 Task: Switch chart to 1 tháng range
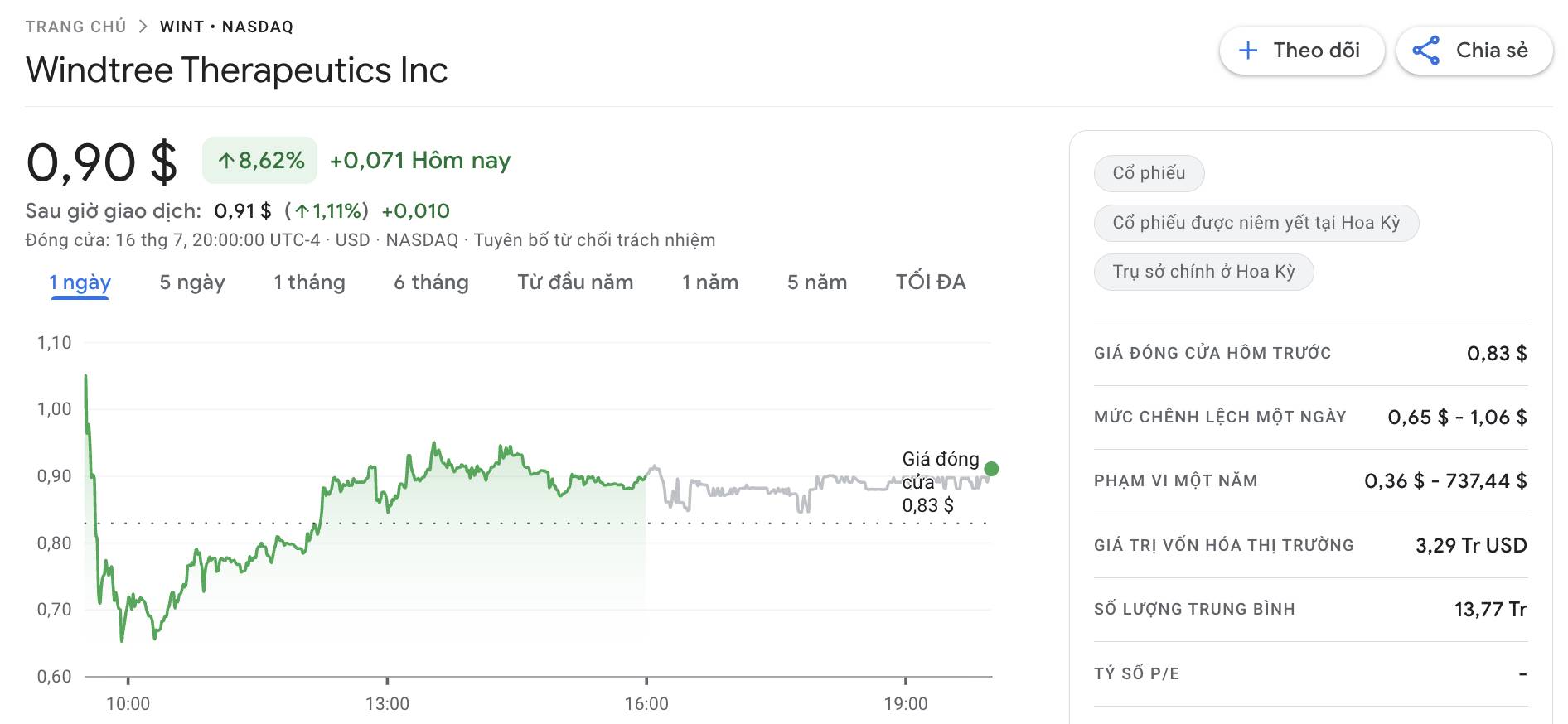pyautogui.click(x=309, y=282)
